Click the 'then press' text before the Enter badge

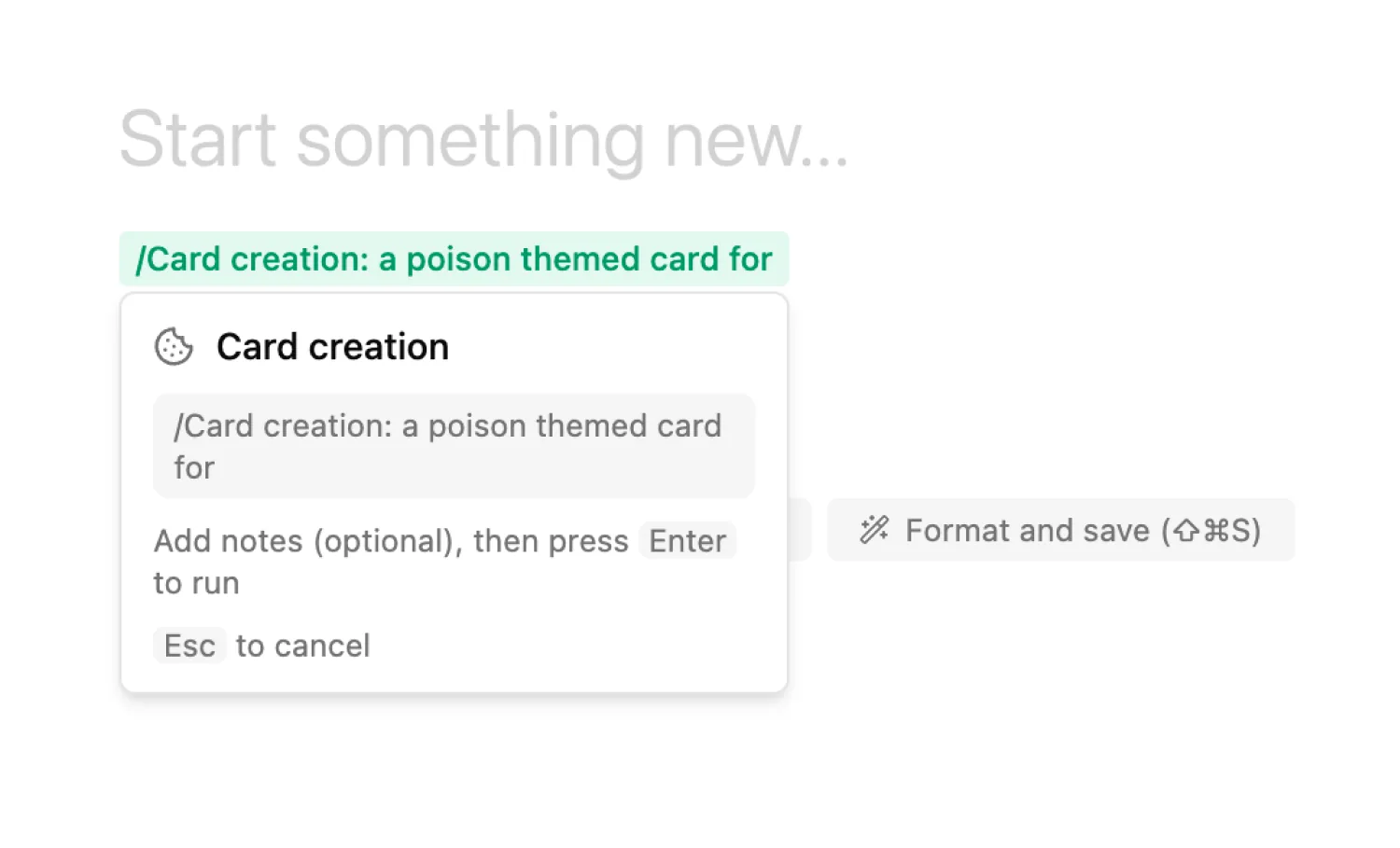[551, 541]
